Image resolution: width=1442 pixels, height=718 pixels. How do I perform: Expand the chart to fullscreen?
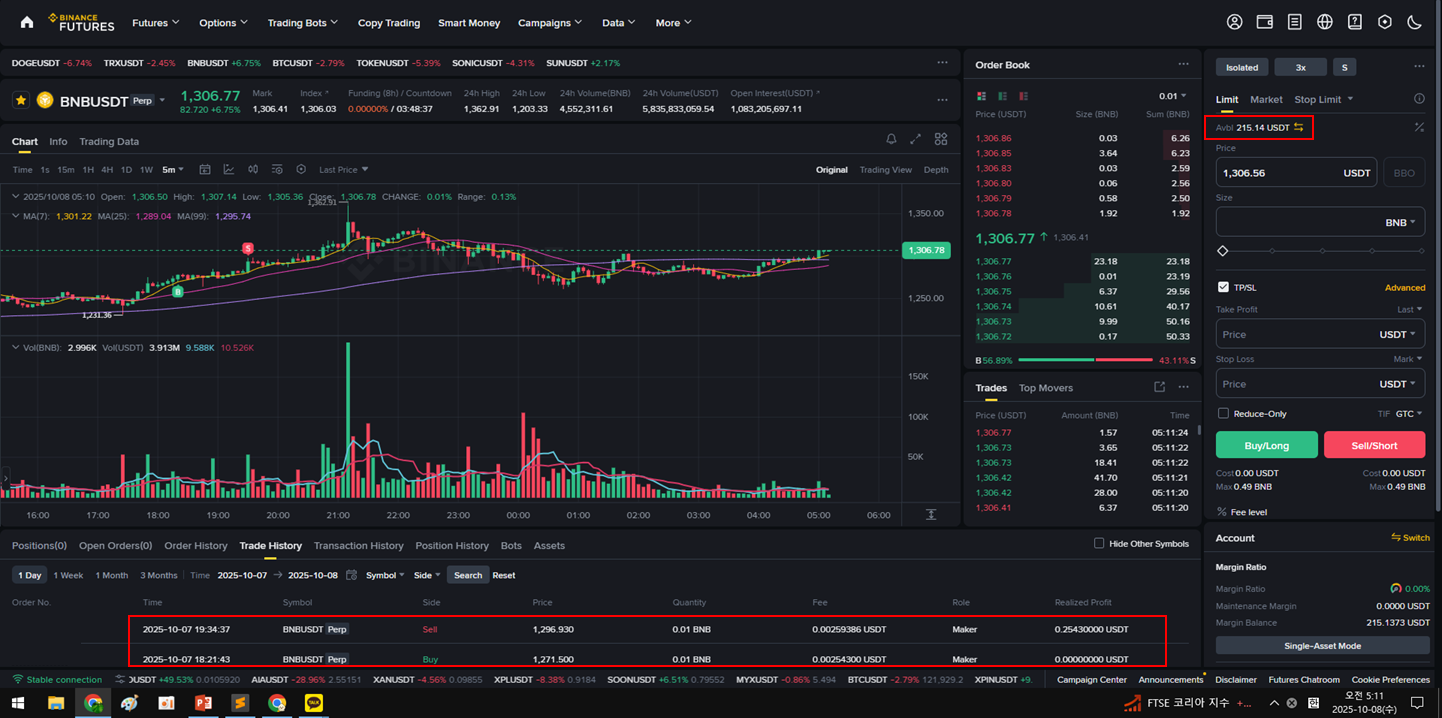pos(915,139)
